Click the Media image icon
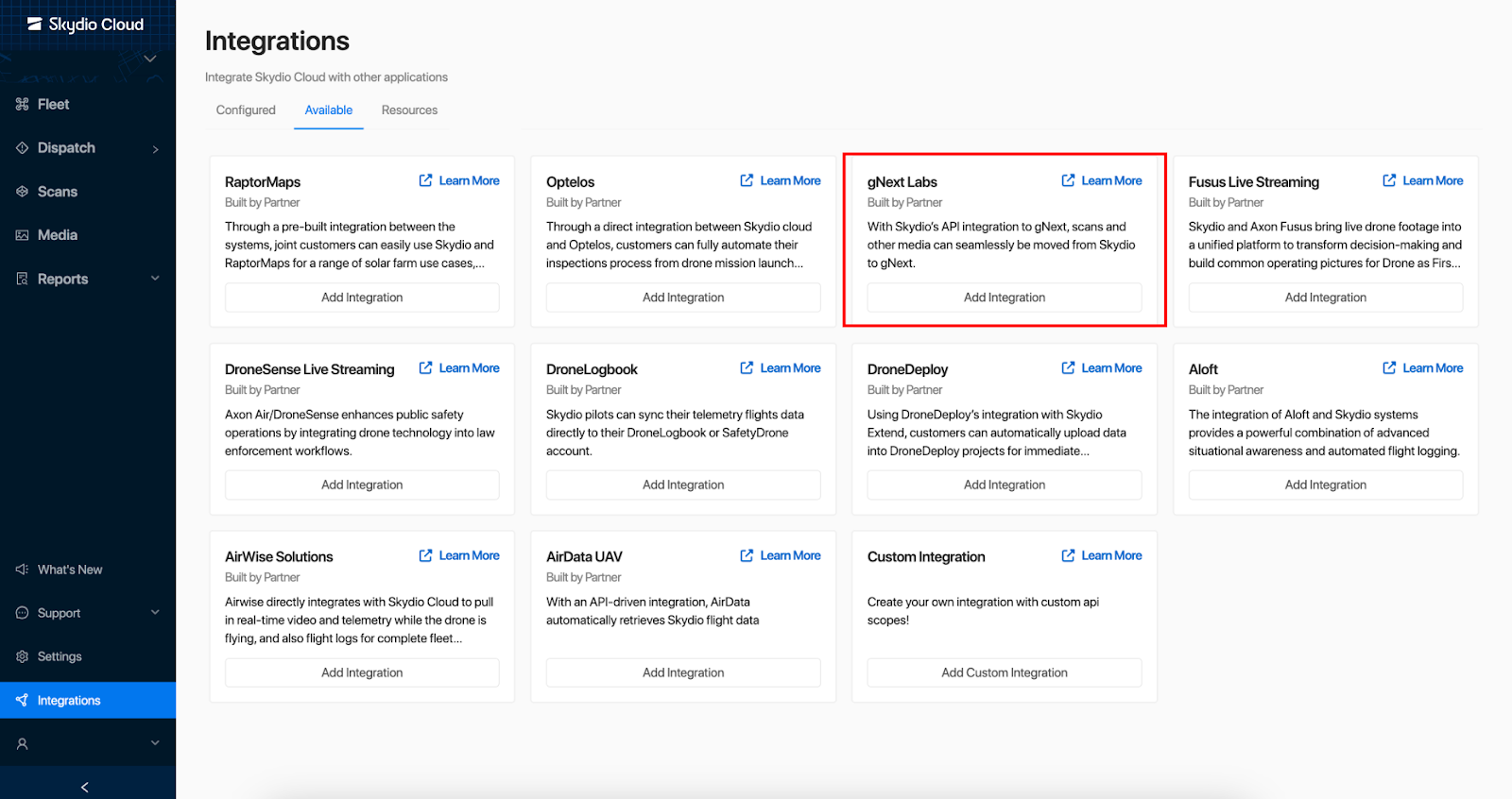This screenshot has width=1512, height=799. (22, 234)
